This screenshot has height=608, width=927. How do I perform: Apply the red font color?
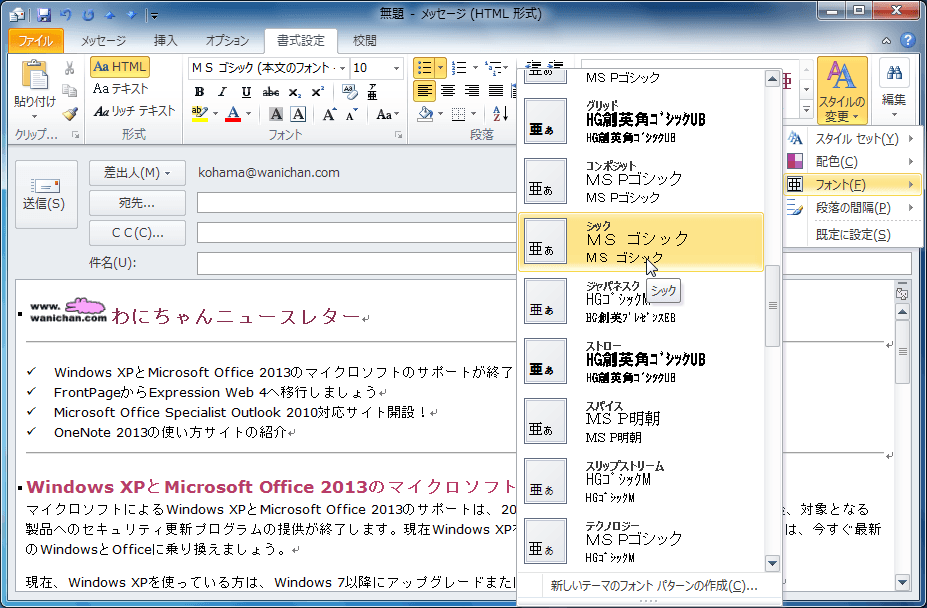pos(233,114)
